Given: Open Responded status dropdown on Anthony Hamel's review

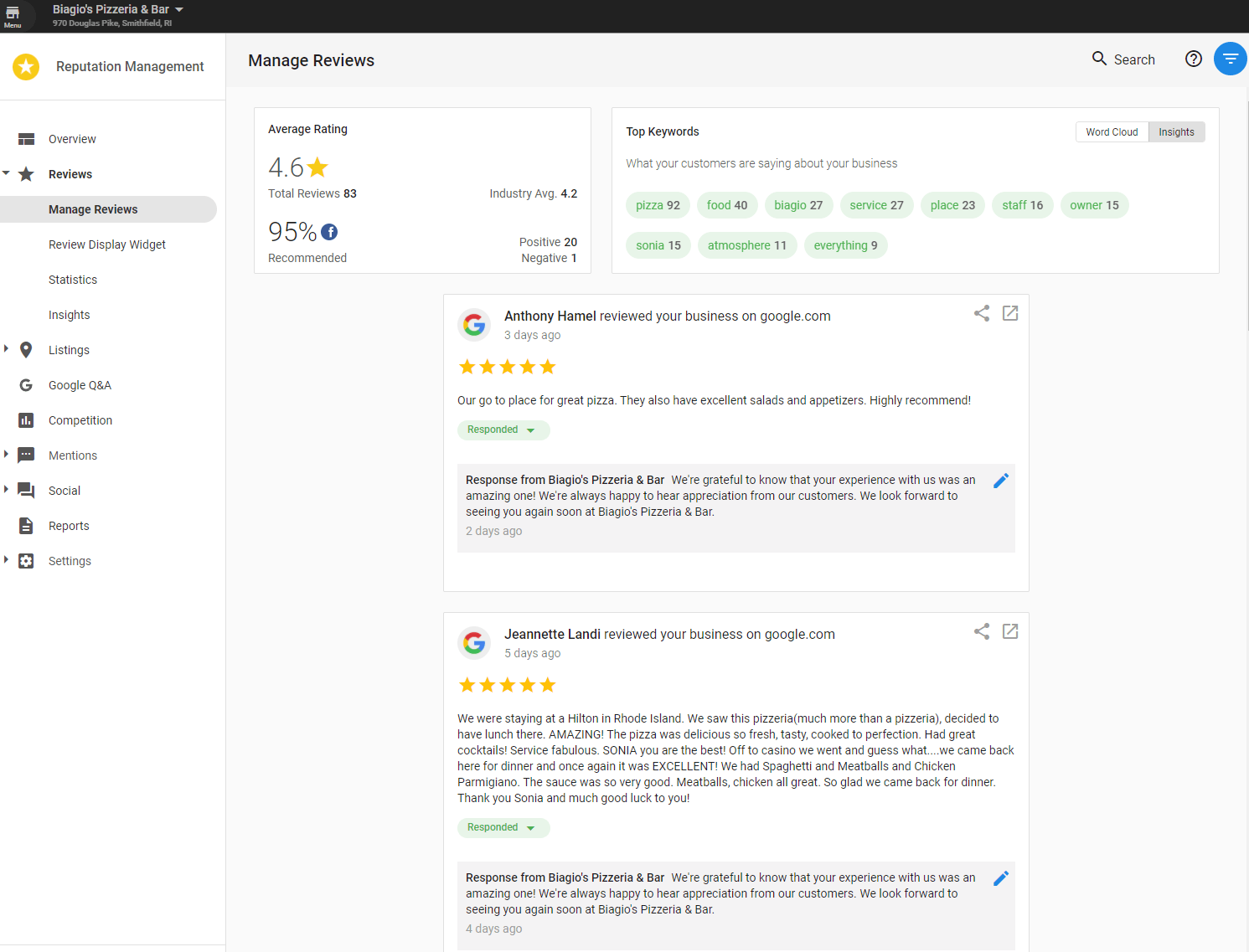Looking at the screenshot, I should [503, 430].
